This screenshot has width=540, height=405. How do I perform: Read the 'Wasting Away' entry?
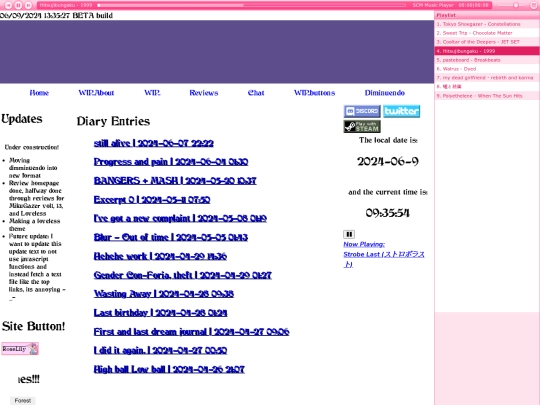164,294
